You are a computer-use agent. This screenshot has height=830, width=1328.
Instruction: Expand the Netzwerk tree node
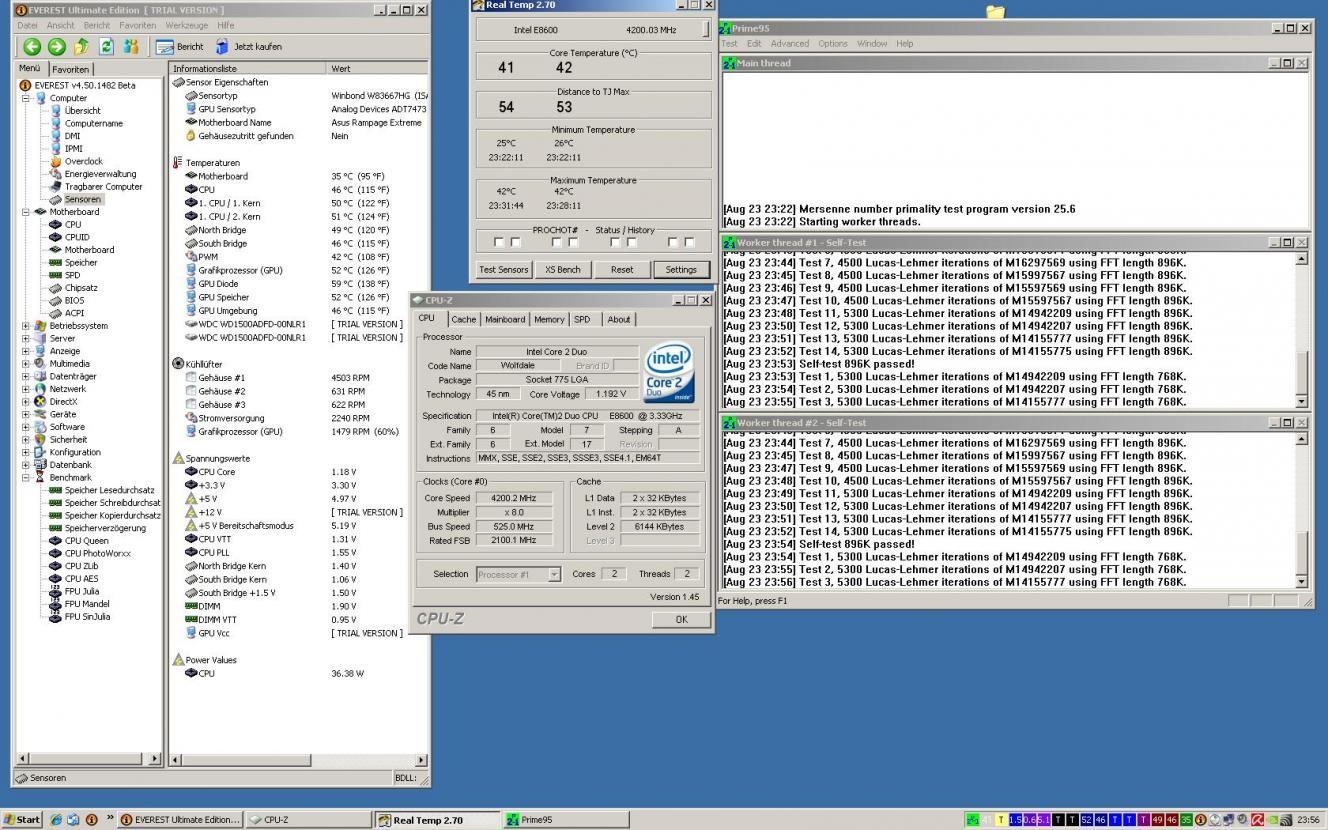26,389
